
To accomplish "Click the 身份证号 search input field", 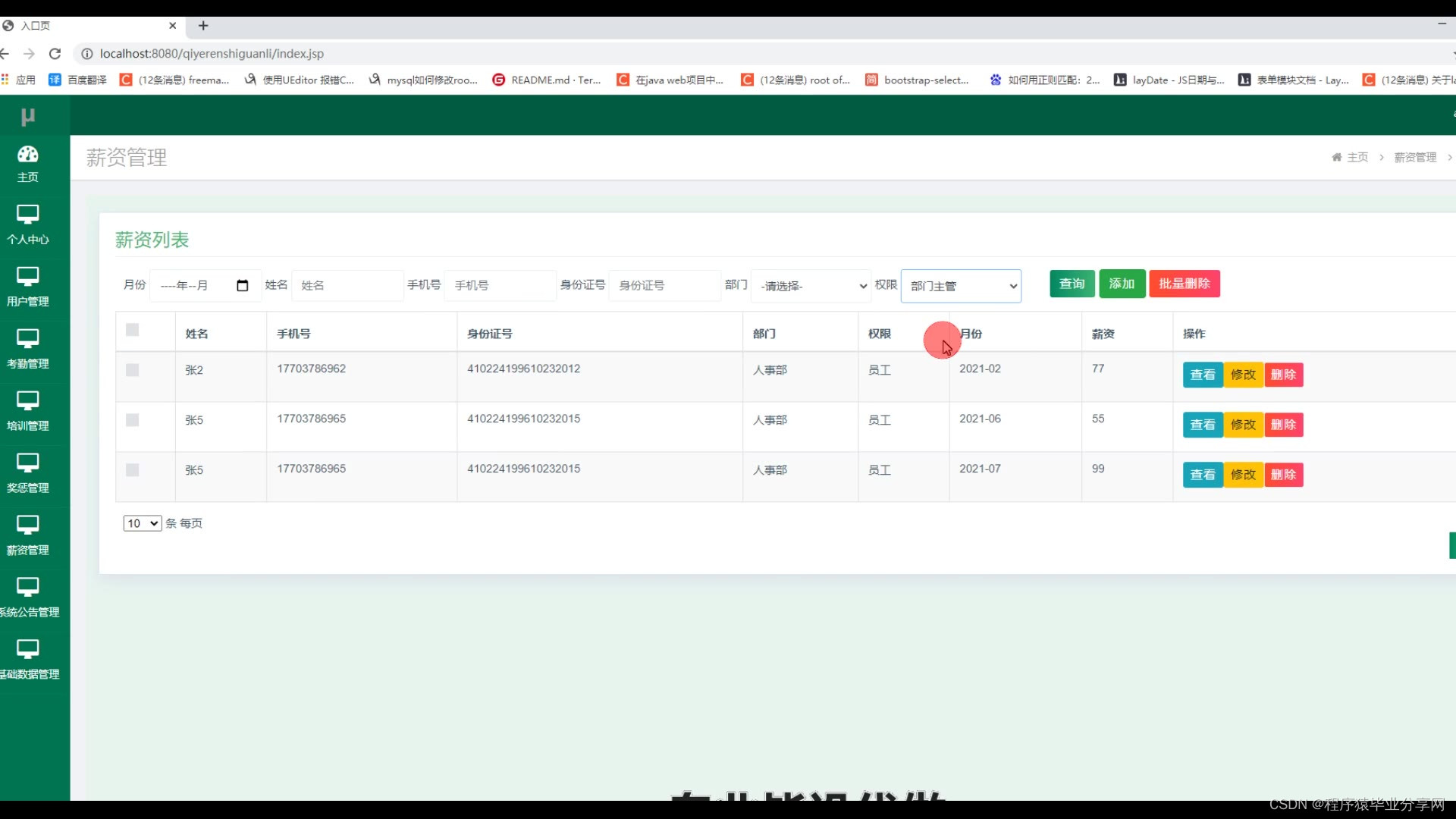I will 664,286.
